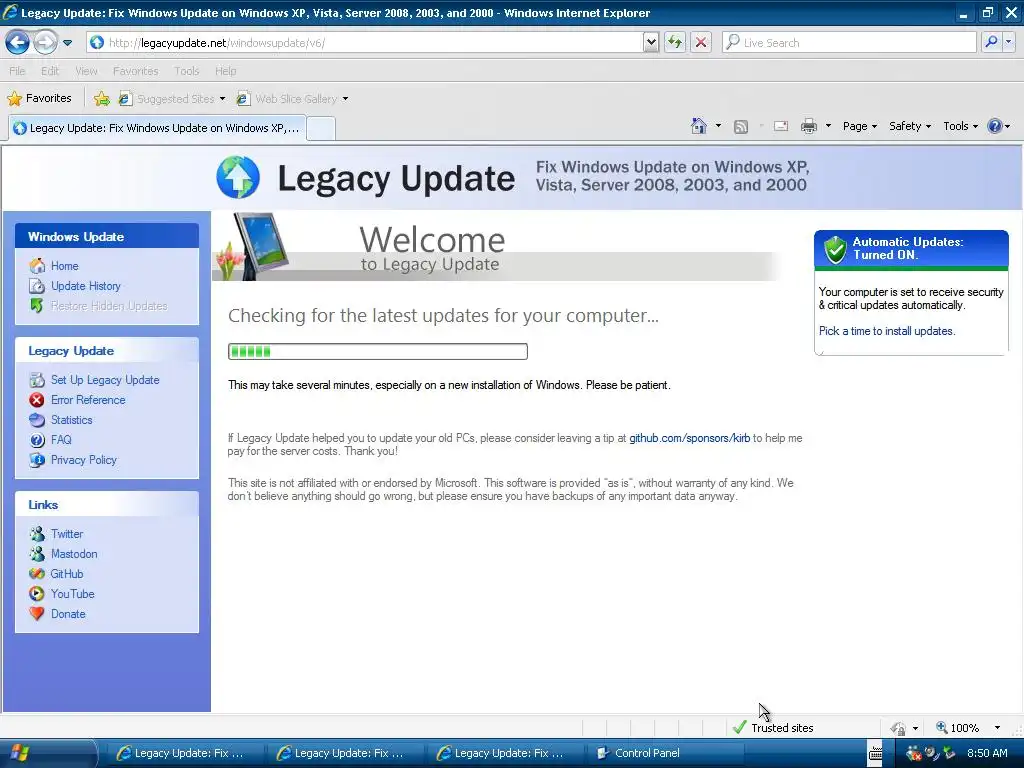Image resolution: width=1024 pixels, height=768 pixels.
Task: Click the zoom level 100% button
Action: [958, 728]
